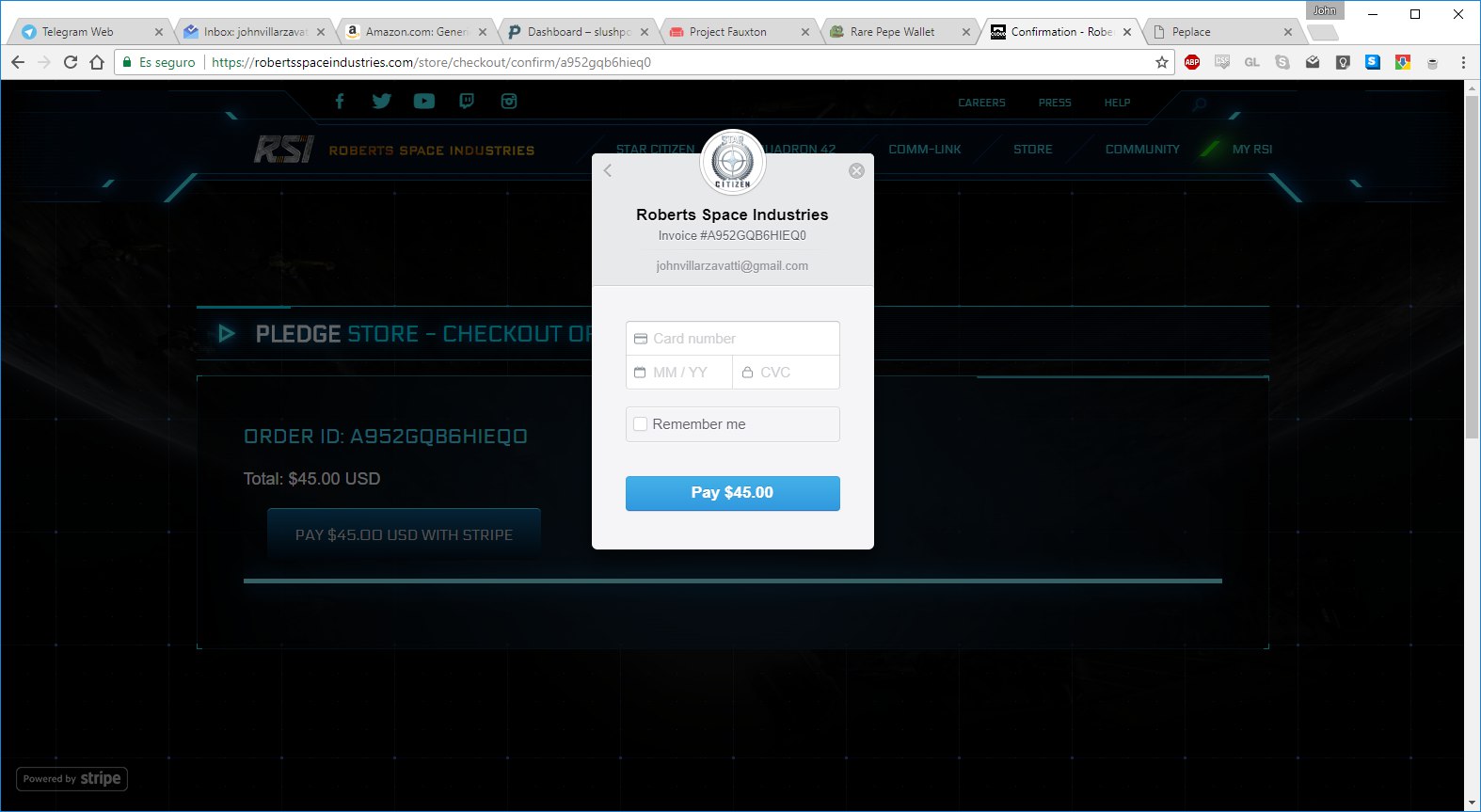Click the Pay $45.00 button

click(x=732, y=493)
